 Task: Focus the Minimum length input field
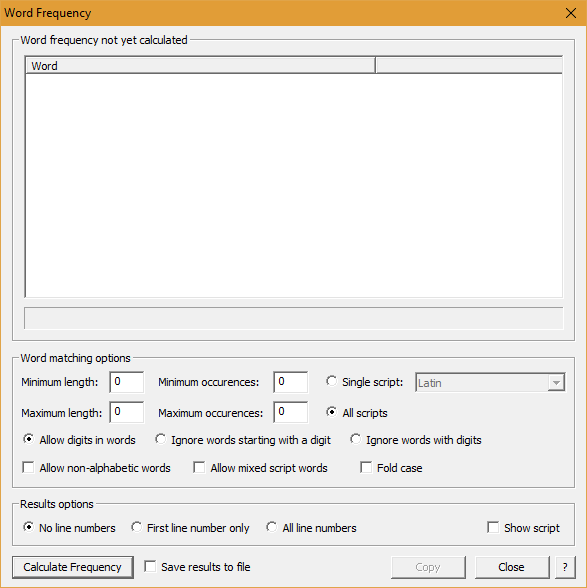click(x=126, y=382)
